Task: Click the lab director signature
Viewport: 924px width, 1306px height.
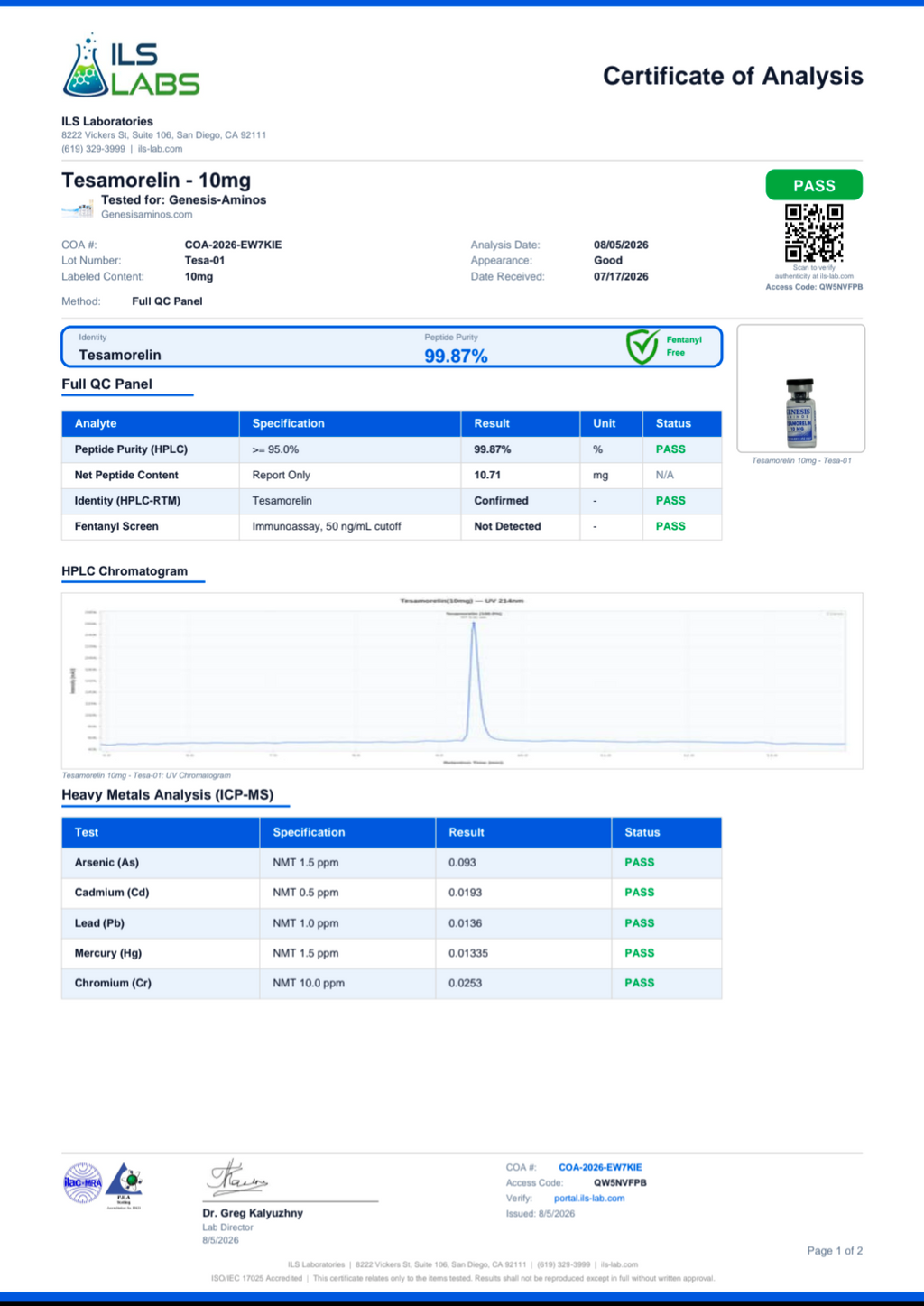Action: (236, 1178)
